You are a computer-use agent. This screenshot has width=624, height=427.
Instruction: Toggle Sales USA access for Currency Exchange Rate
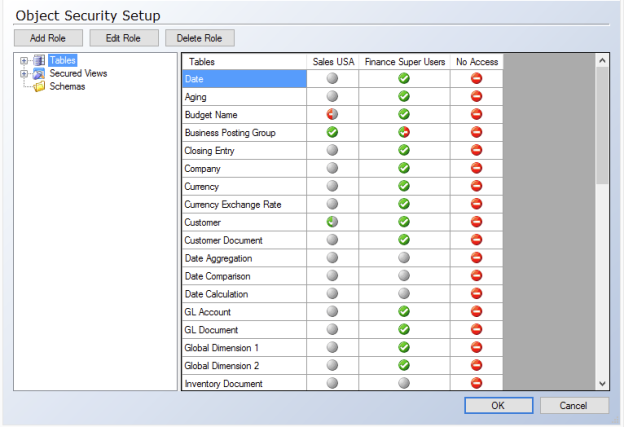[x=332, y=204]
